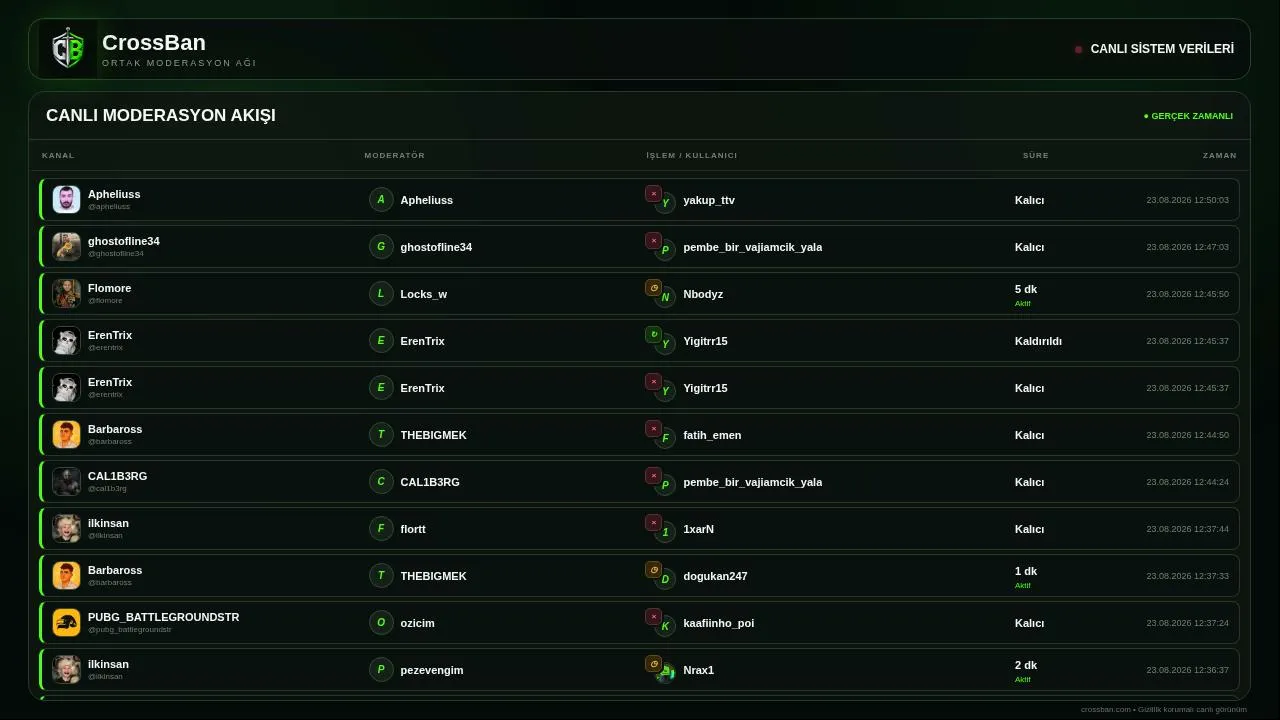The image size is (1280, 720).
Task: Click the crossban.com footer link
Action: pos(1105,709)
